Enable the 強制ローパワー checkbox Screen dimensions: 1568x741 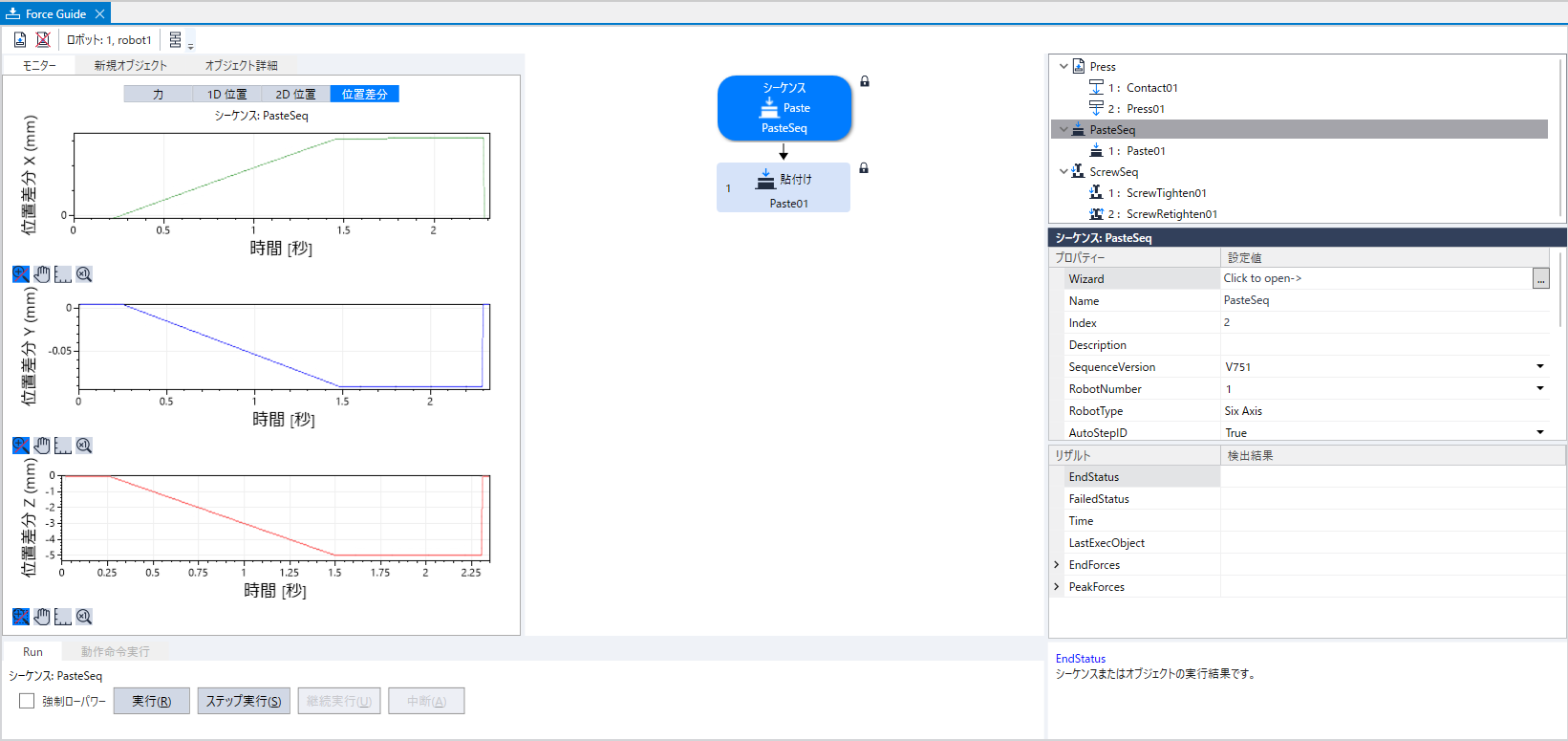click(27, 701)
